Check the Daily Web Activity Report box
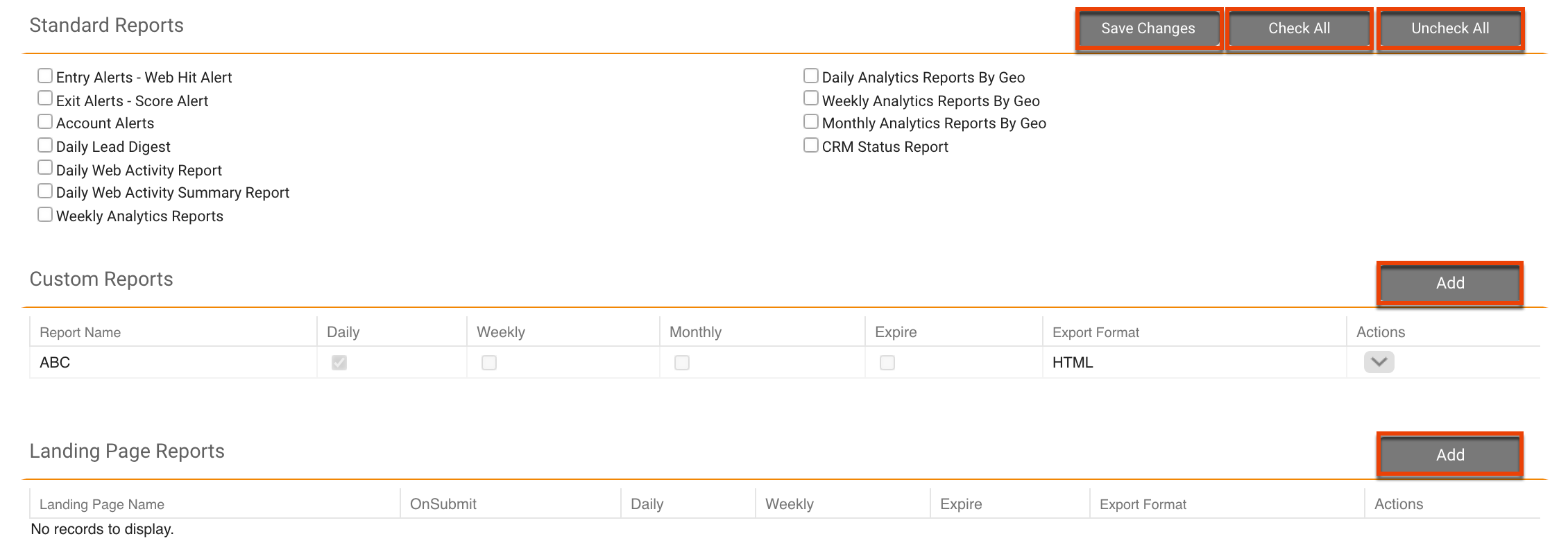 (x=45, y=168)
